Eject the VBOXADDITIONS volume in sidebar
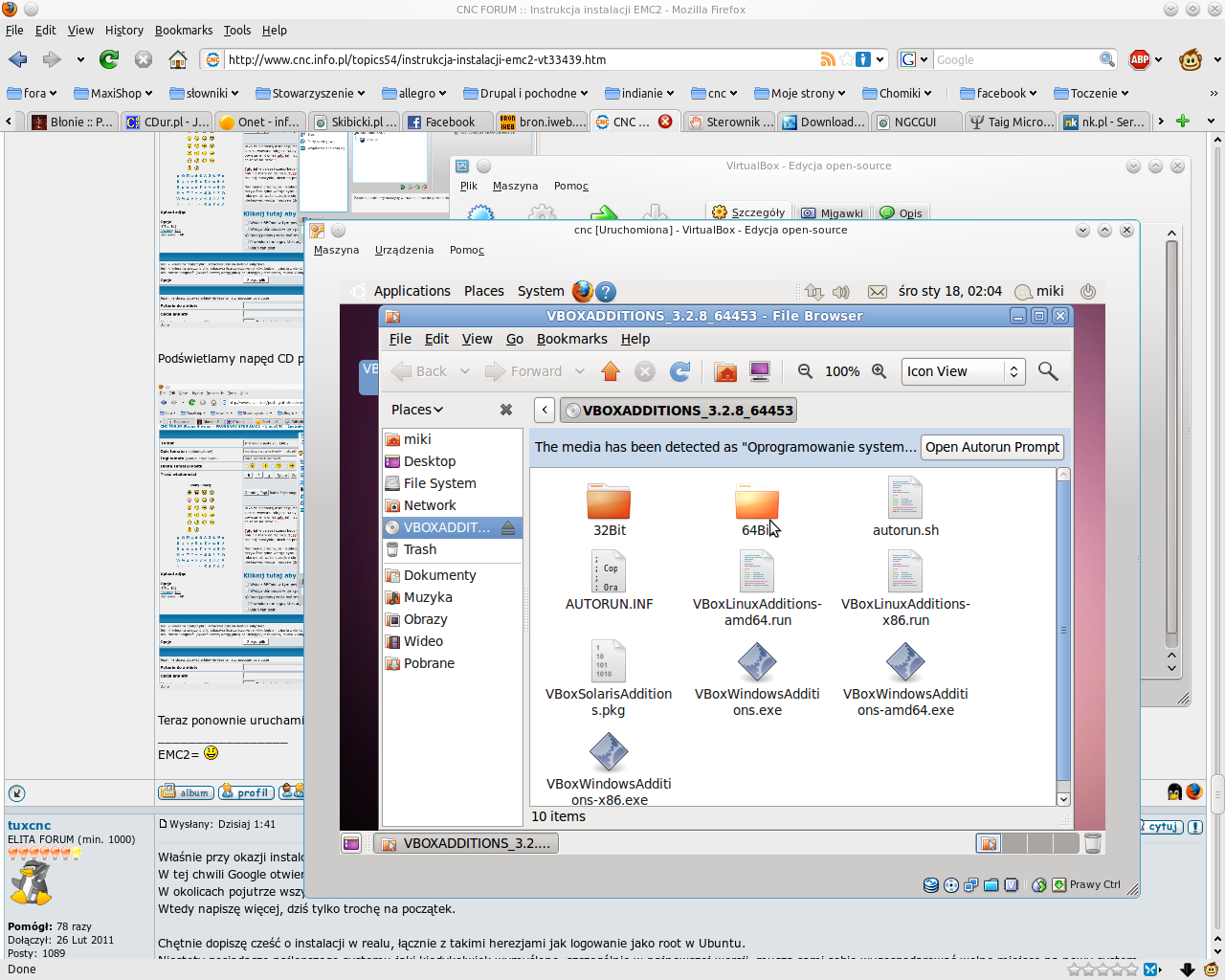This screenshot has width=1225, height=980. (508, 527)
